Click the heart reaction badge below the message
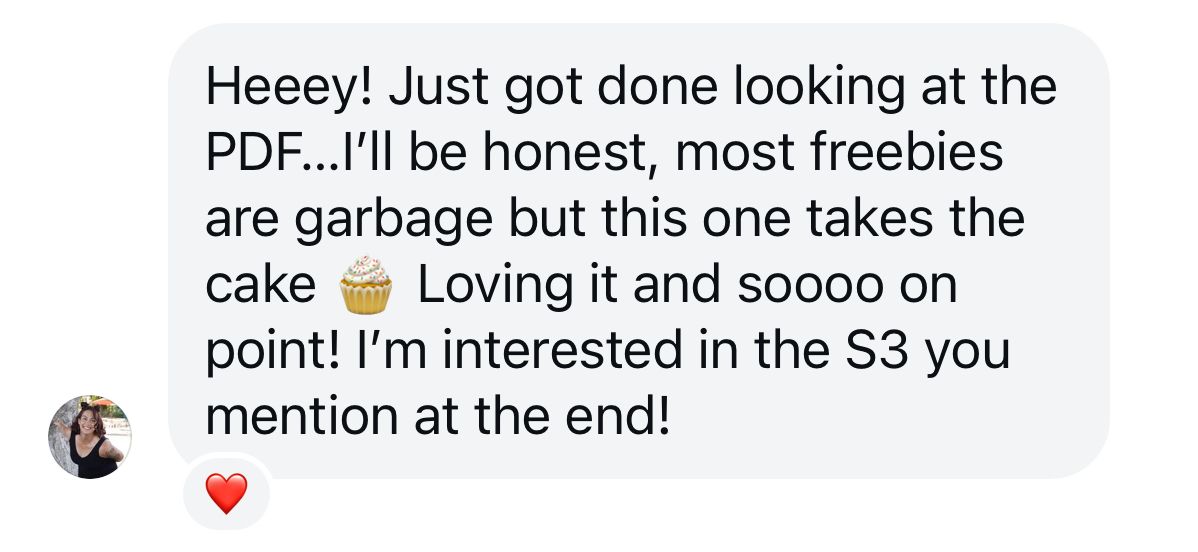 click(226, 493)
